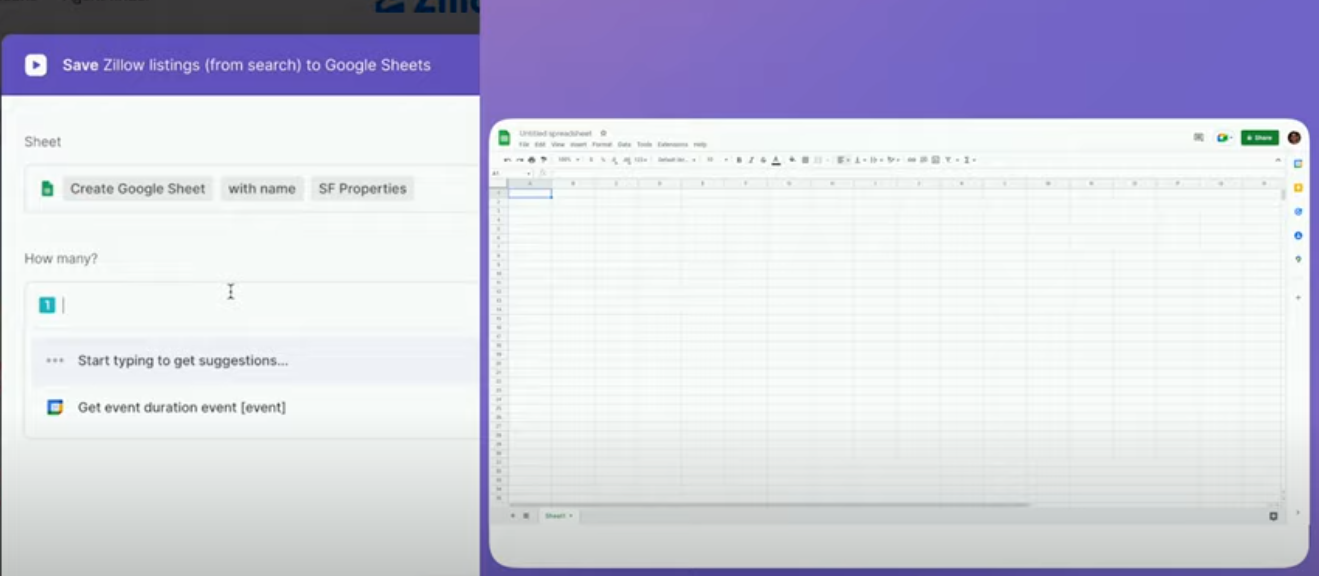Open Tasks in Sheets side panel
The image size is (1319, 576).
point(1298,212)
